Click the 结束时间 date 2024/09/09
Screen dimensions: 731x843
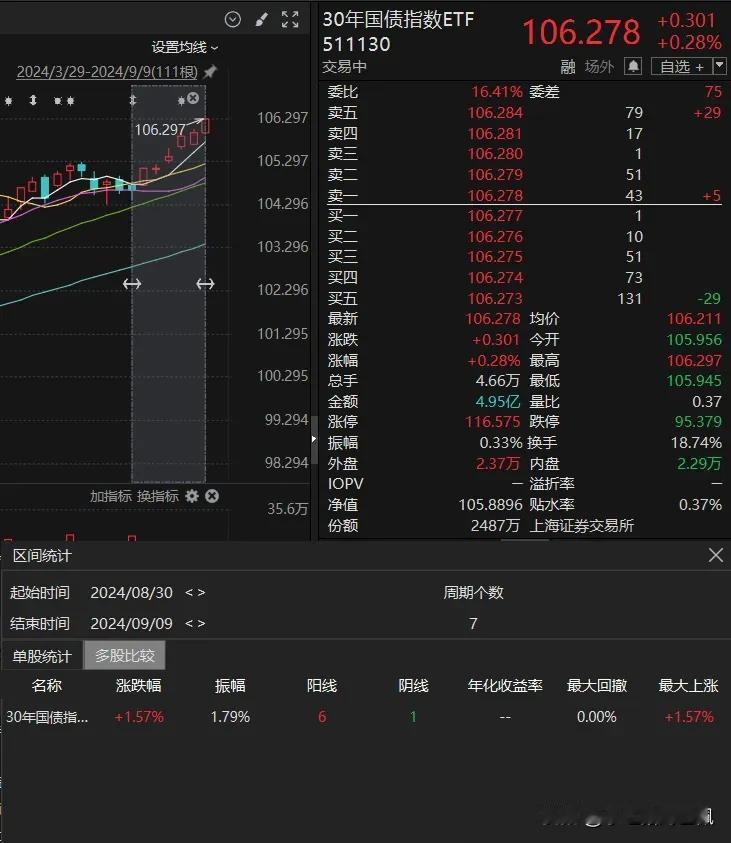132,624
